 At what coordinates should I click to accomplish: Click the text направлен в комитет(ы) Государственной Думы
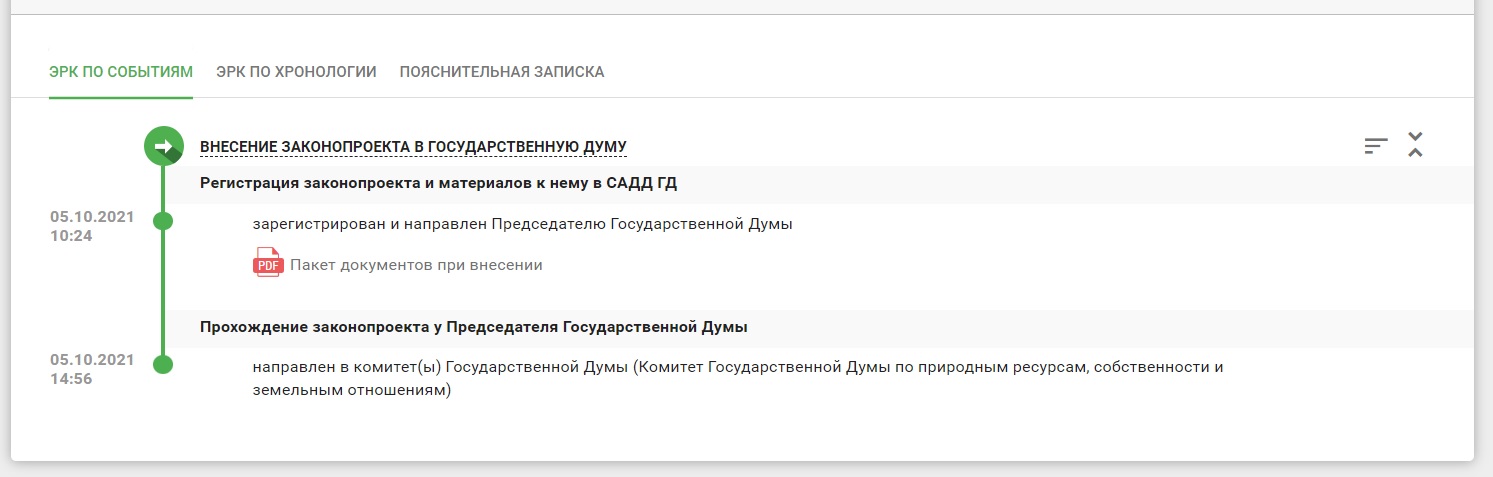point(738,379)
